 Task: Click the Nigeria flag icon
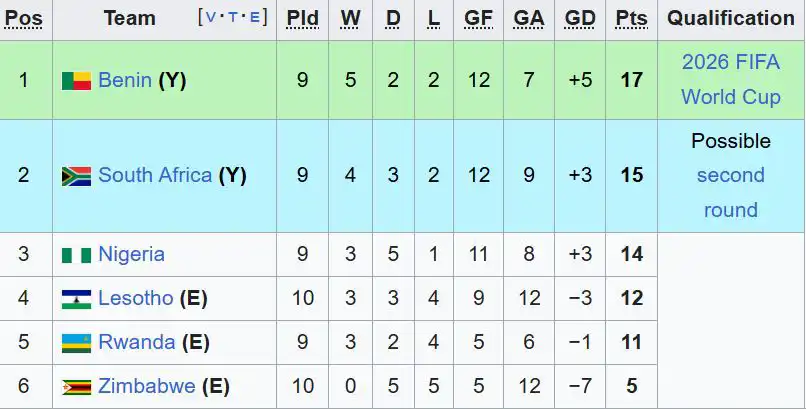pyautogui.click(x=77, y=255)
